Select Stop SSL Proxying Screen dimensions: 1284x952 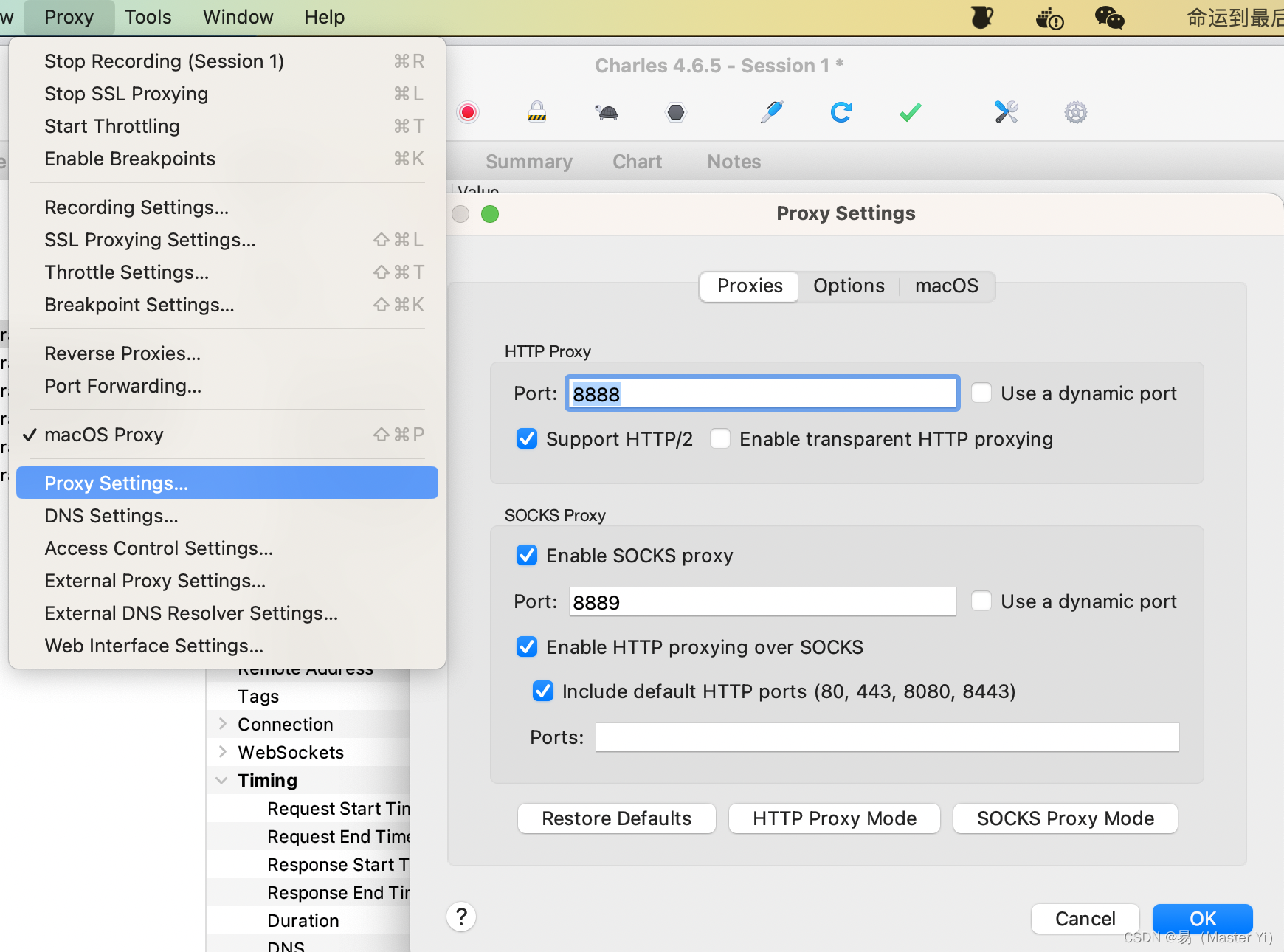coord(227,94)
